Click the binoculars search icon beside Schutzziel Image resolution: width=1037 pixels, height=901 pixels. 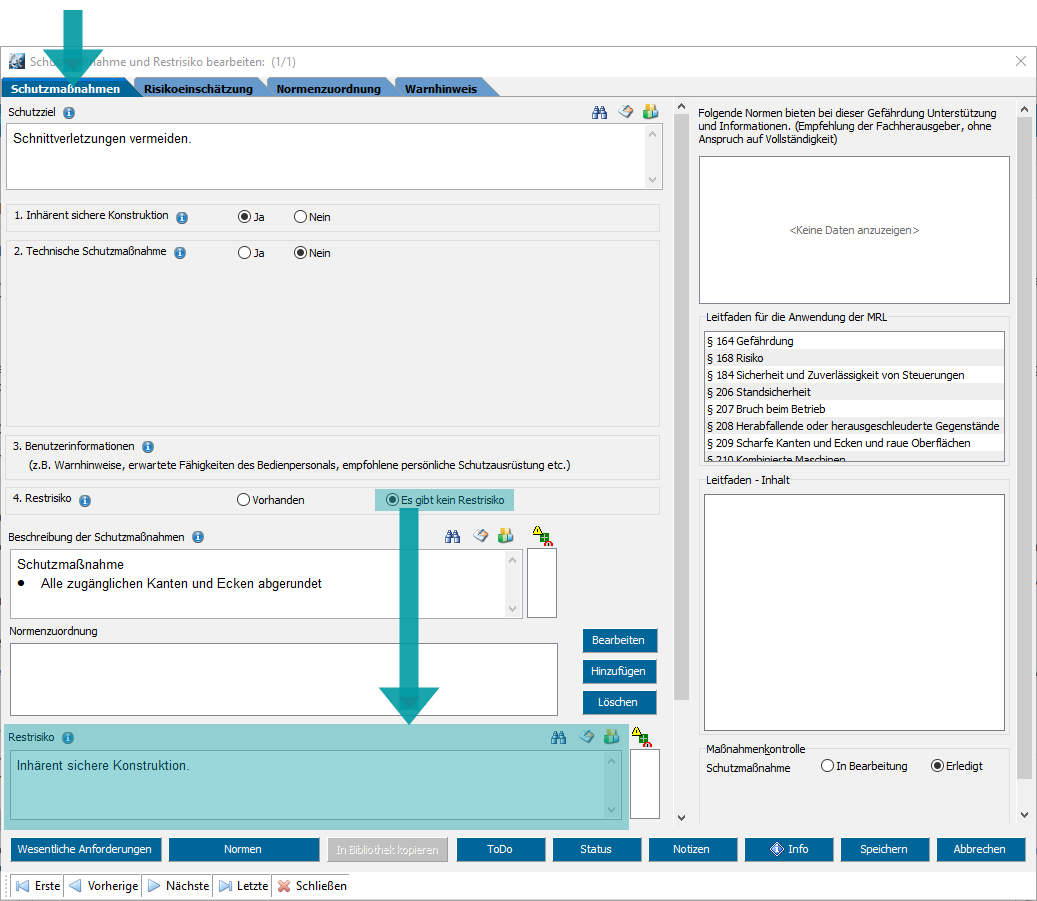(x=599, y=112)
